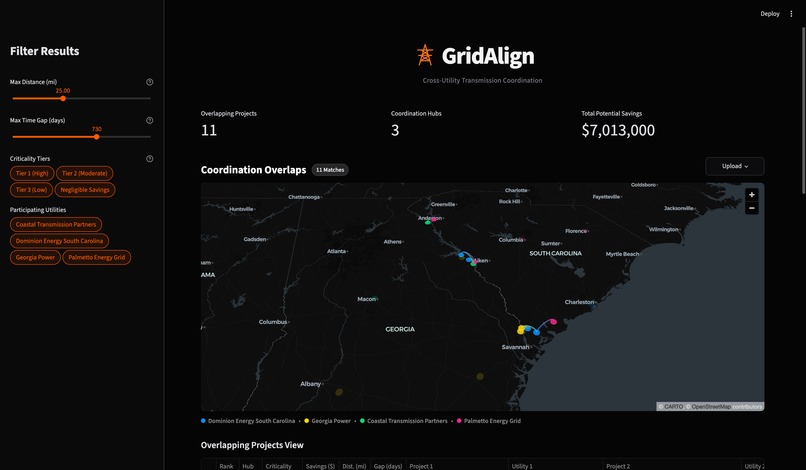Toggle the Georgia Power utility chip
Image resolution: width=806 pixels, height=470 pixels.
(35, 257)
